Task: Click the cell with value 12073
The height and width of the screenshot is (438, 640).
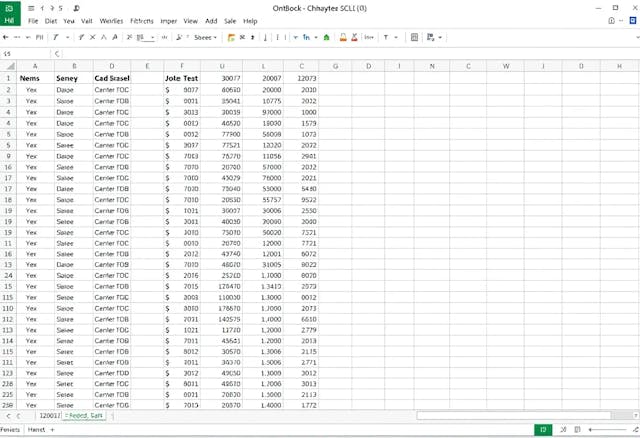Action: 301,78
